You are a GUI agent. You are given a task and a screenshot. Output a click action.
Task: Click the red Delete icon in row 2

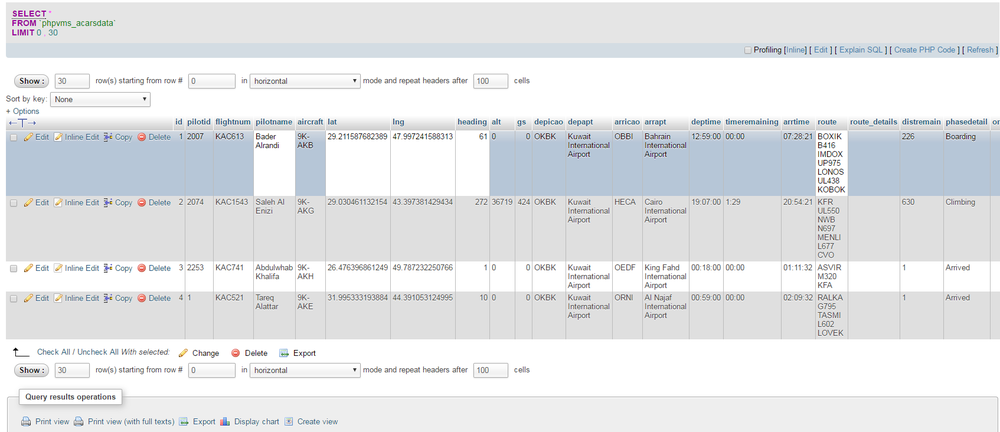(x=141, y=203)
